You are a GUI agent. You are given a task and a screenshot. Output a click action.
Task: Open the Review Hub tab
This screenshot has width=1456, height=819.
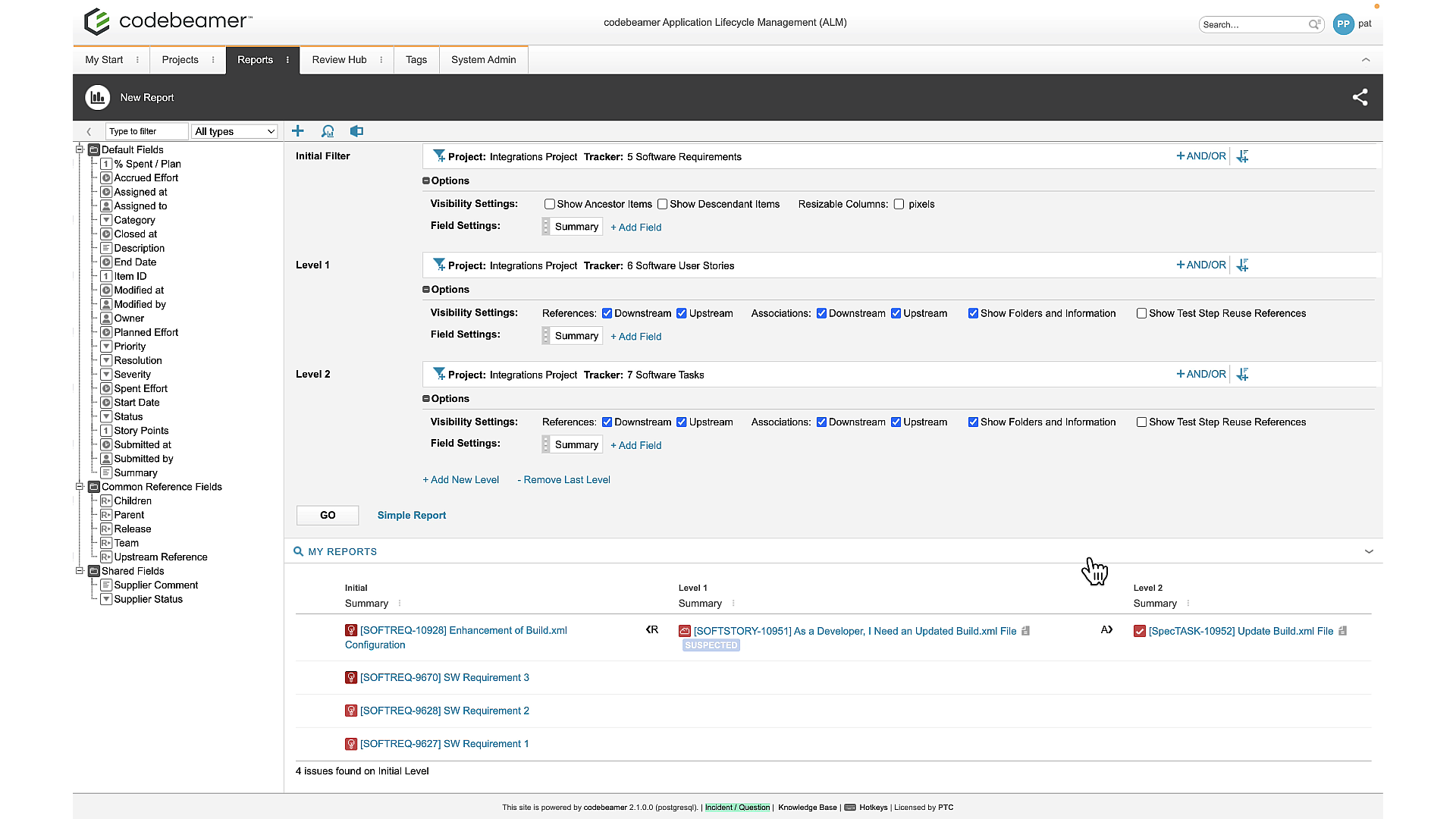coord(339,60)
